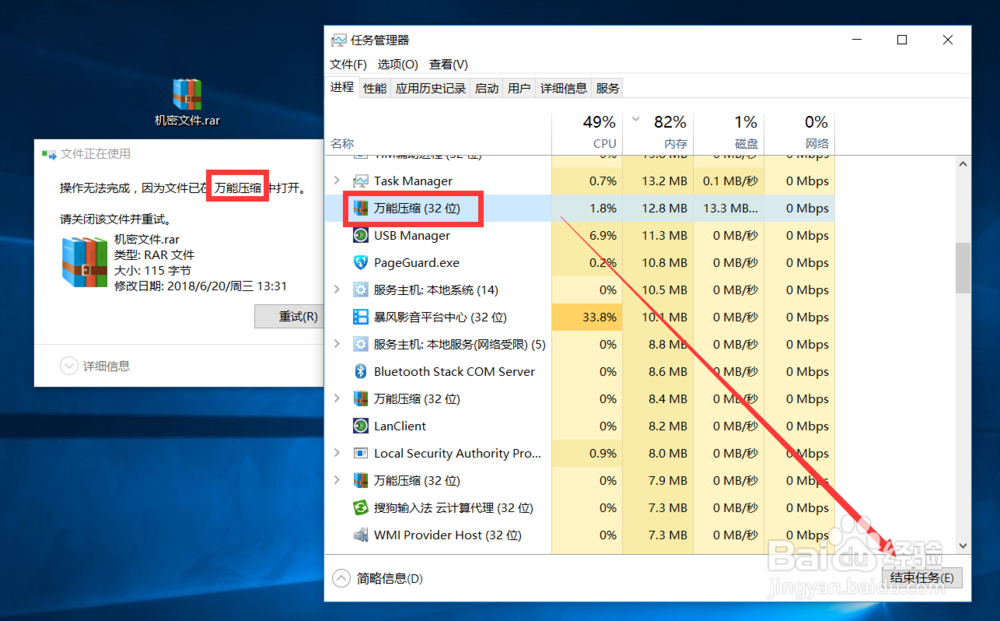The width and height of the screenshot is (1000, 621).
Task: Expand 详细信息 in the file-in-use dialog
Action: point(94,366)
